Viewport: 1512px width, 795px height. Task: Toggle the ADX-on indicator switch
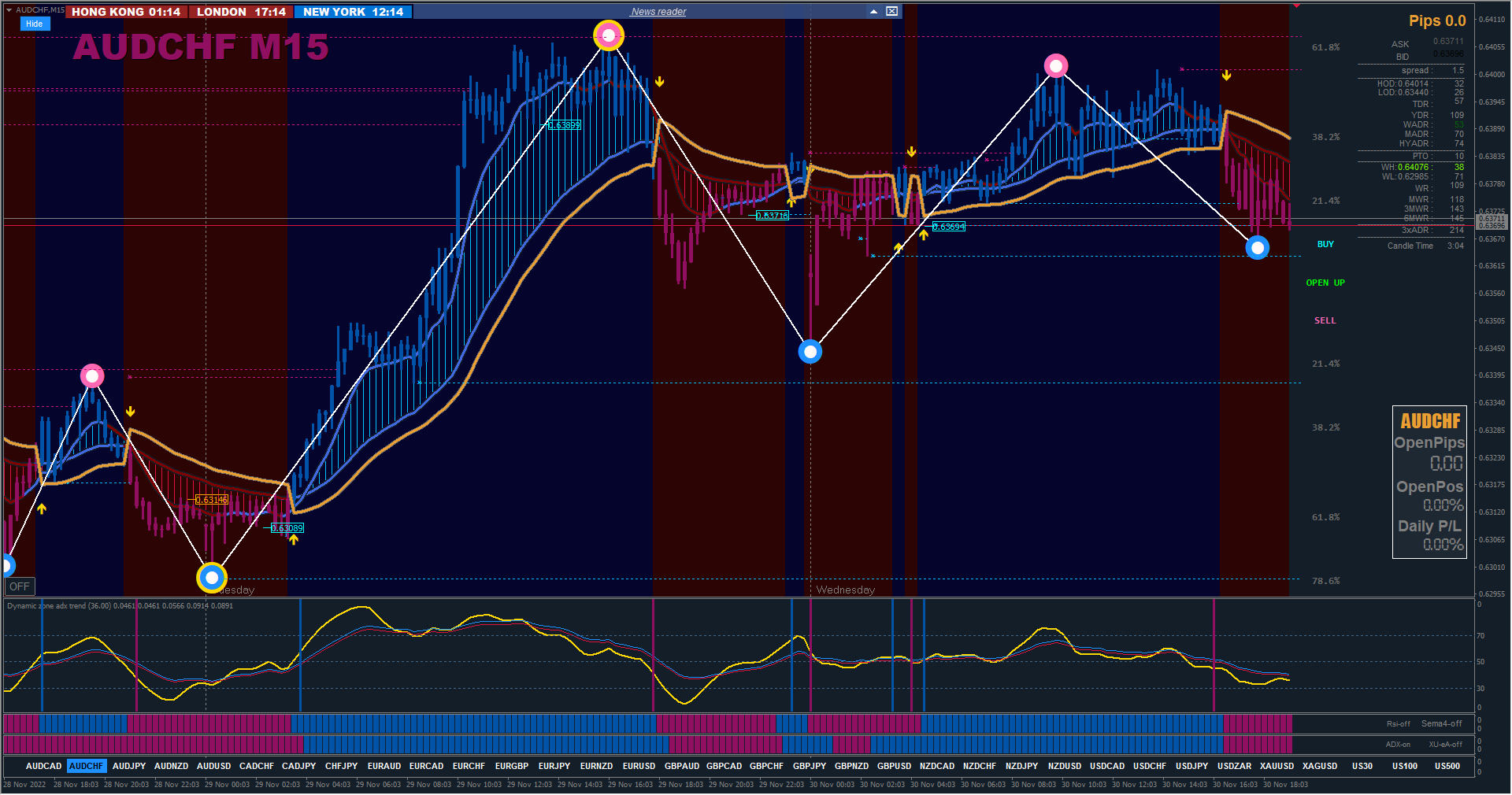click(1398, 744)
